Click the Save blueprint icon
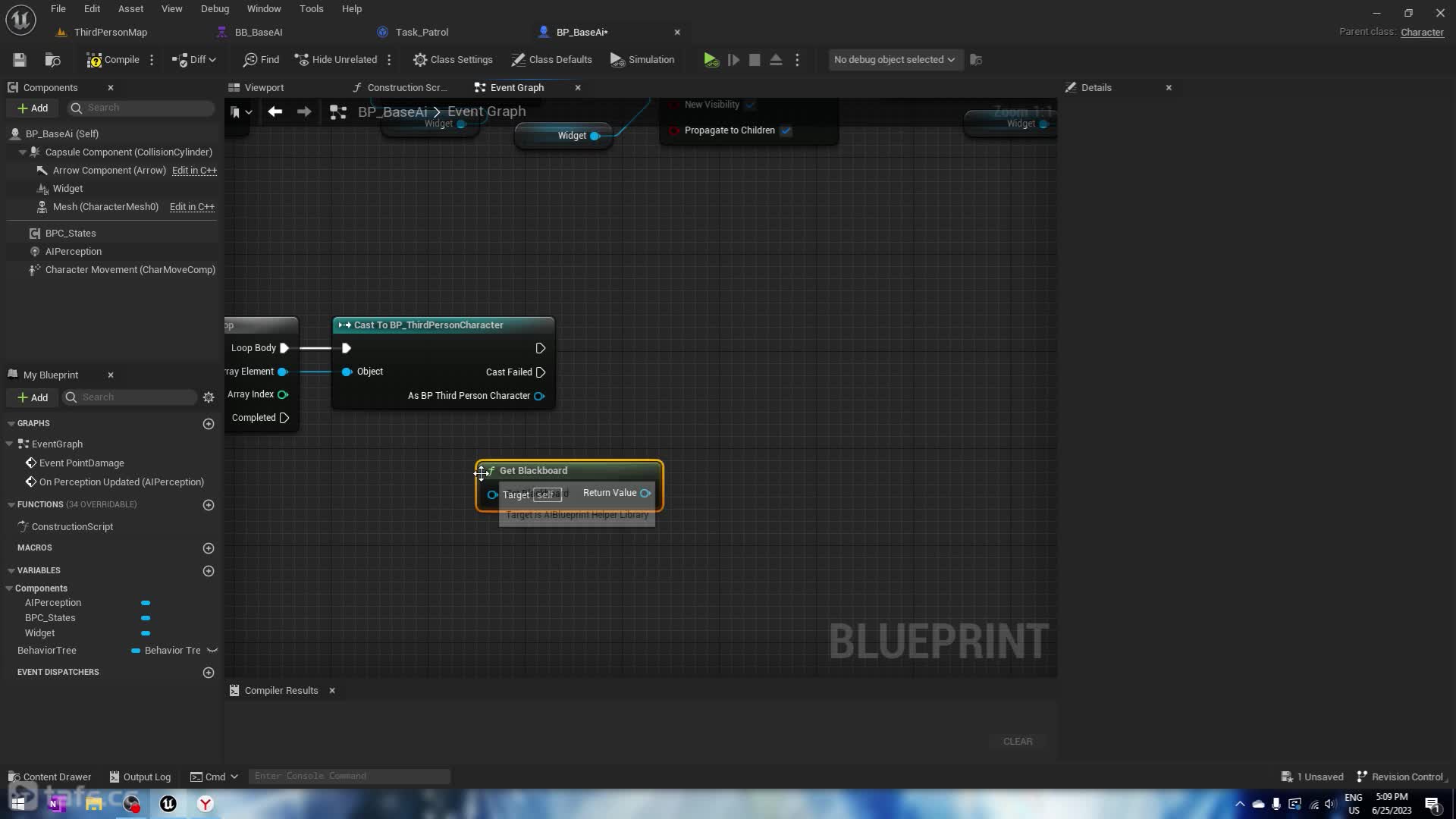 [20, 60]
